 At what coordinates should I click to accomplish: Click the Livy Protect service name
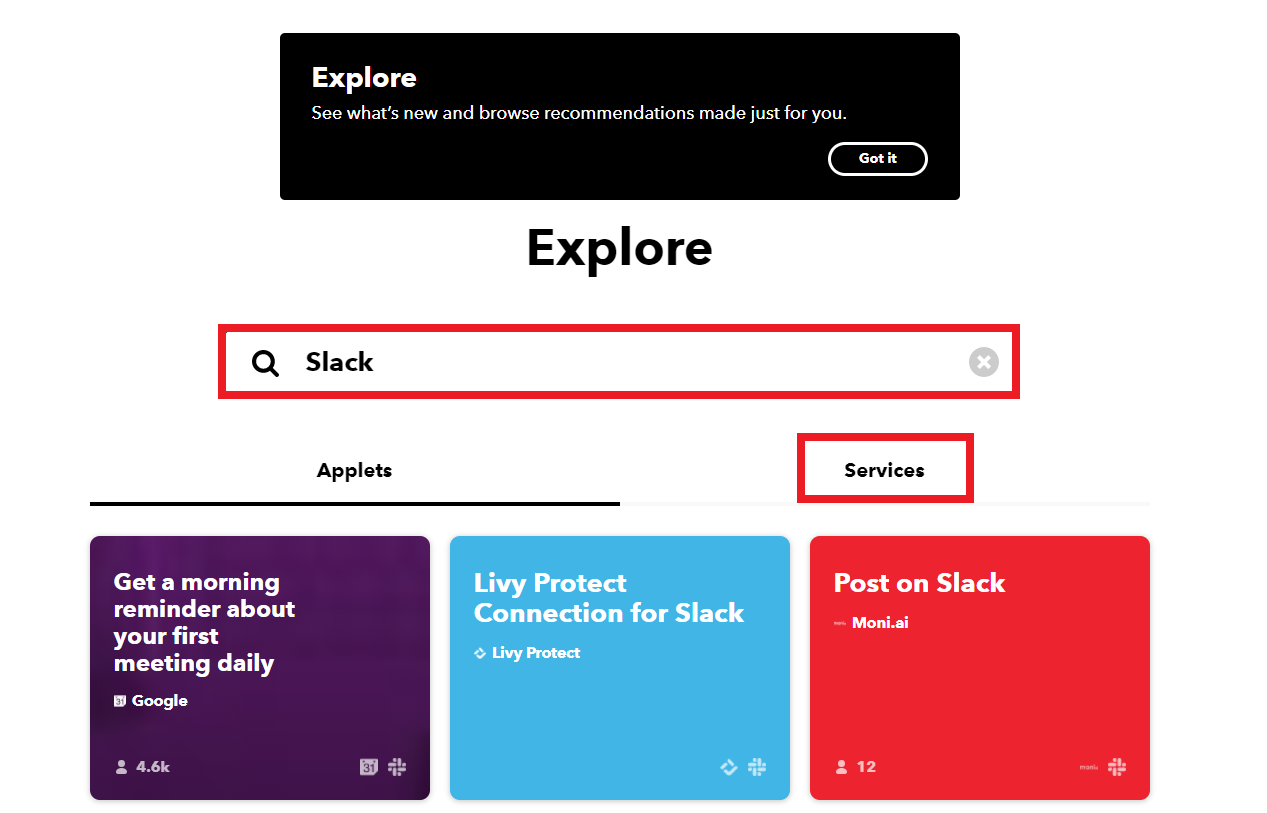click(x=537, y=652)
